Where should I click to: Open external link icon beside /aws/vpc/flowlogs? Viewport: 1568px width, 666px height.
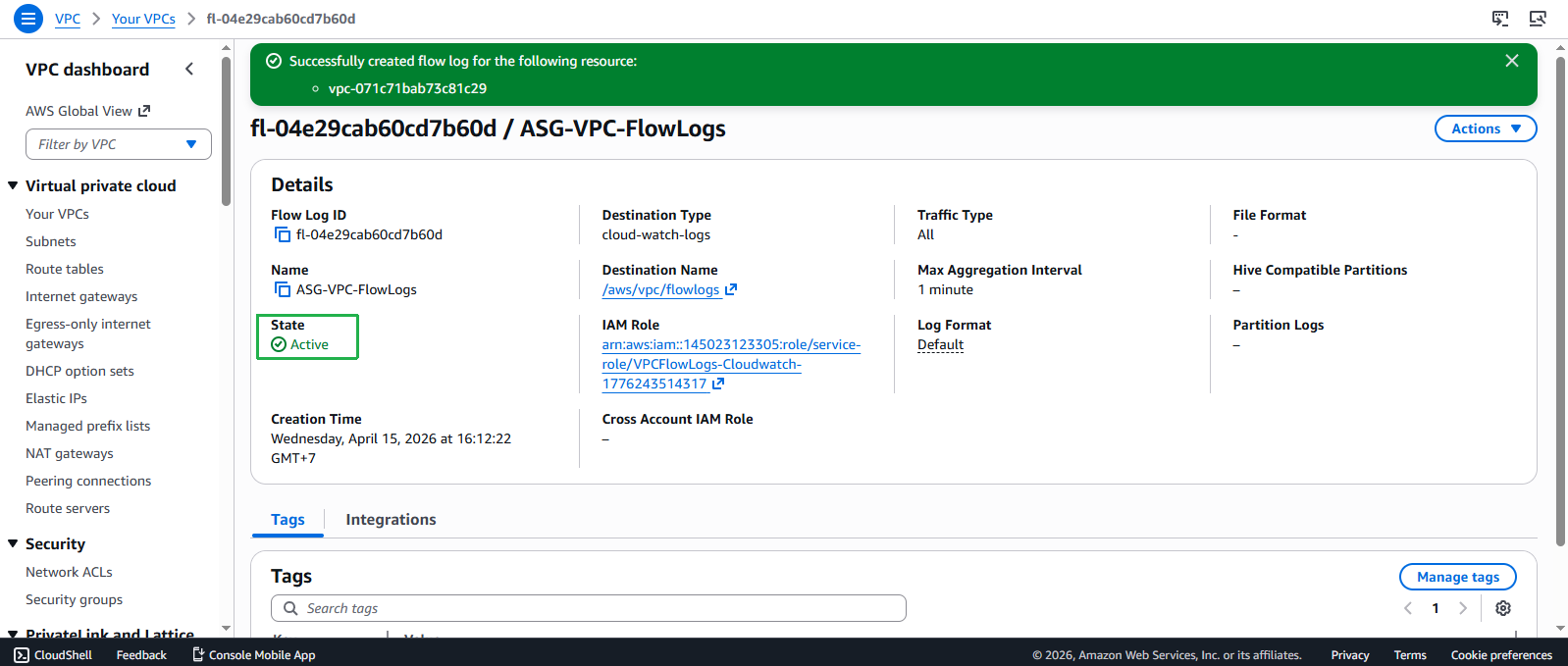[731, 289]
